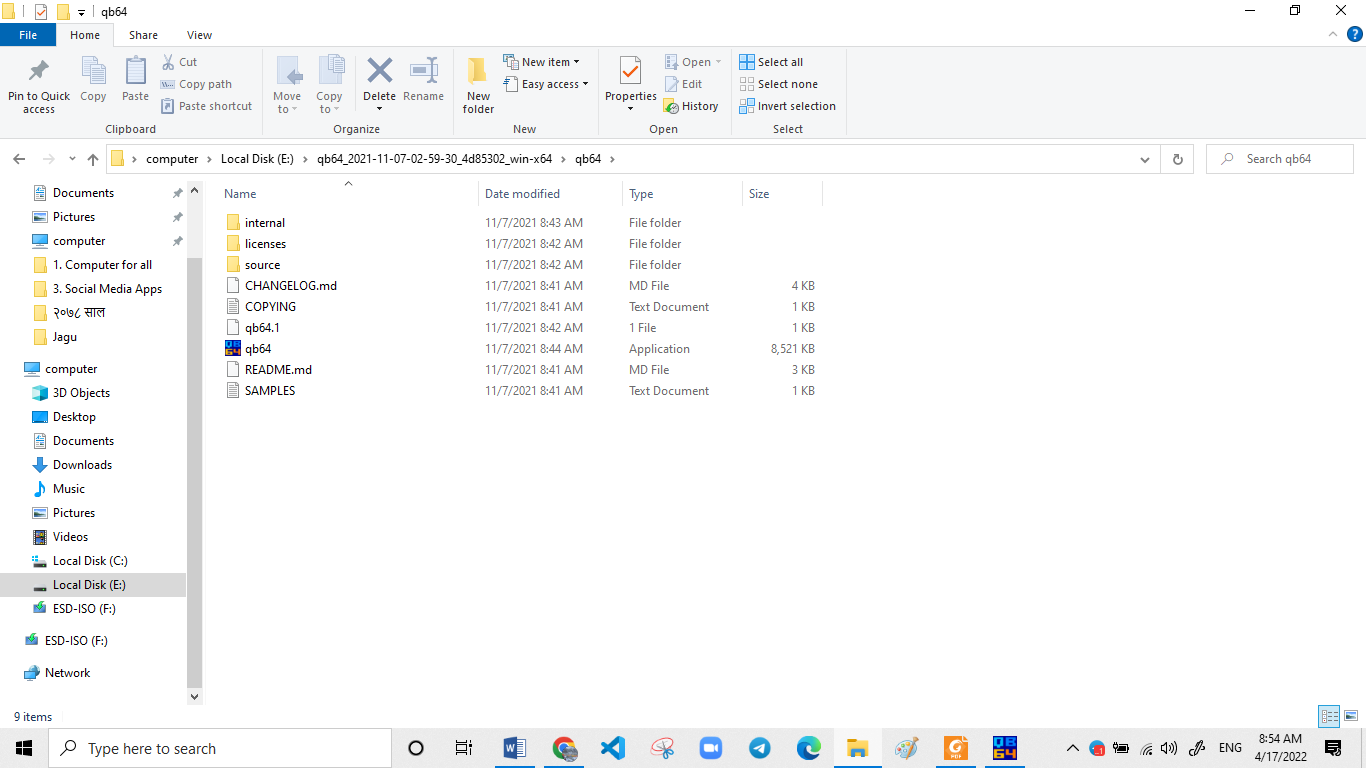Switch to the Share ribbon tab
Viewport: 1366px width, 768px height.
(x=143, y=35)
